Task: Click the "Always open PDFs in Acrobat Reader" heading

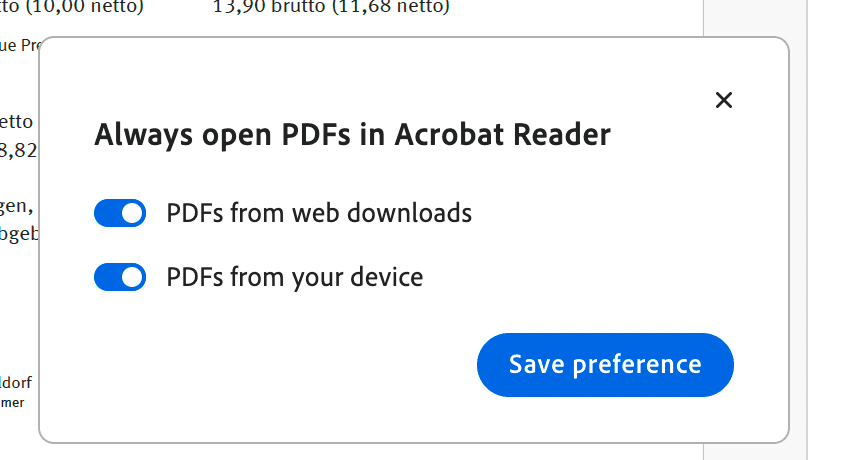Action: 352,135
